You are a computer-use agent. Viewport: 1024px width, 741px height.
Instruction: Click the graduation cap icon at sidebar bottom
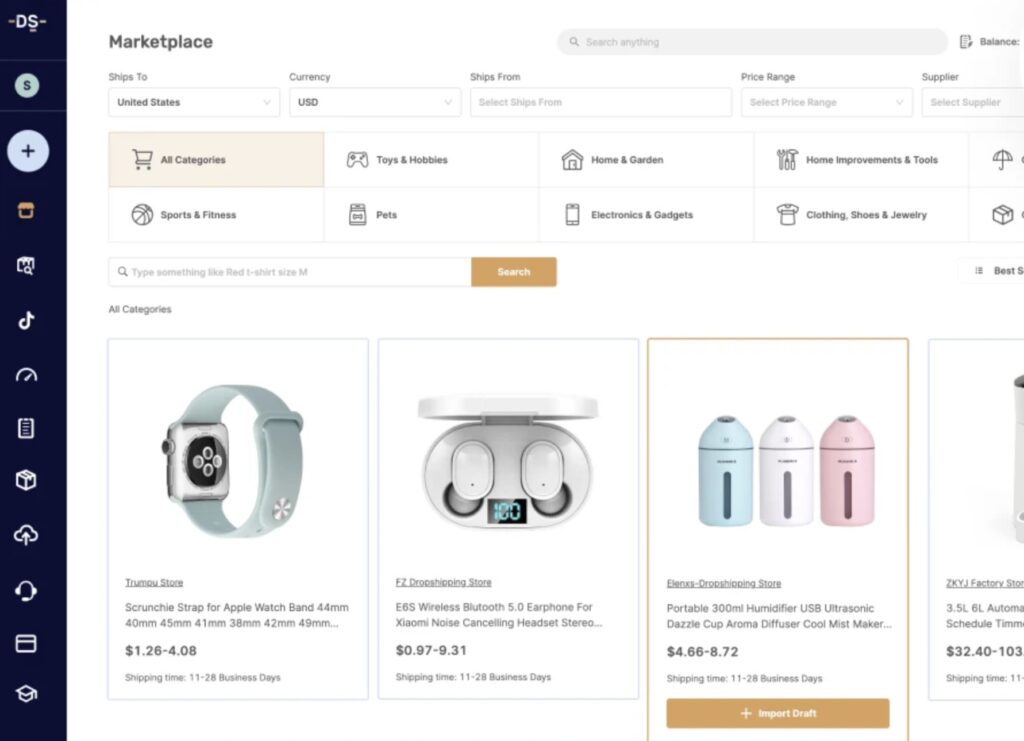pyautogui.click(x=26, y=693)
